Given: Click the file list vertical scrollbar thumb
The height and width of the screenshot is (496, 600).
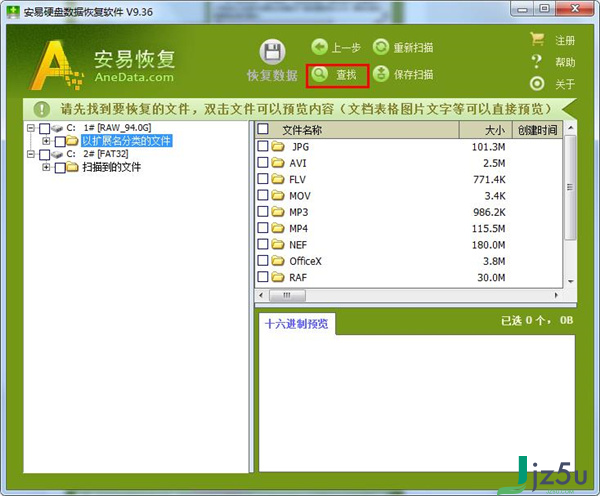Looking at the screenshot, I should [570, 187].
